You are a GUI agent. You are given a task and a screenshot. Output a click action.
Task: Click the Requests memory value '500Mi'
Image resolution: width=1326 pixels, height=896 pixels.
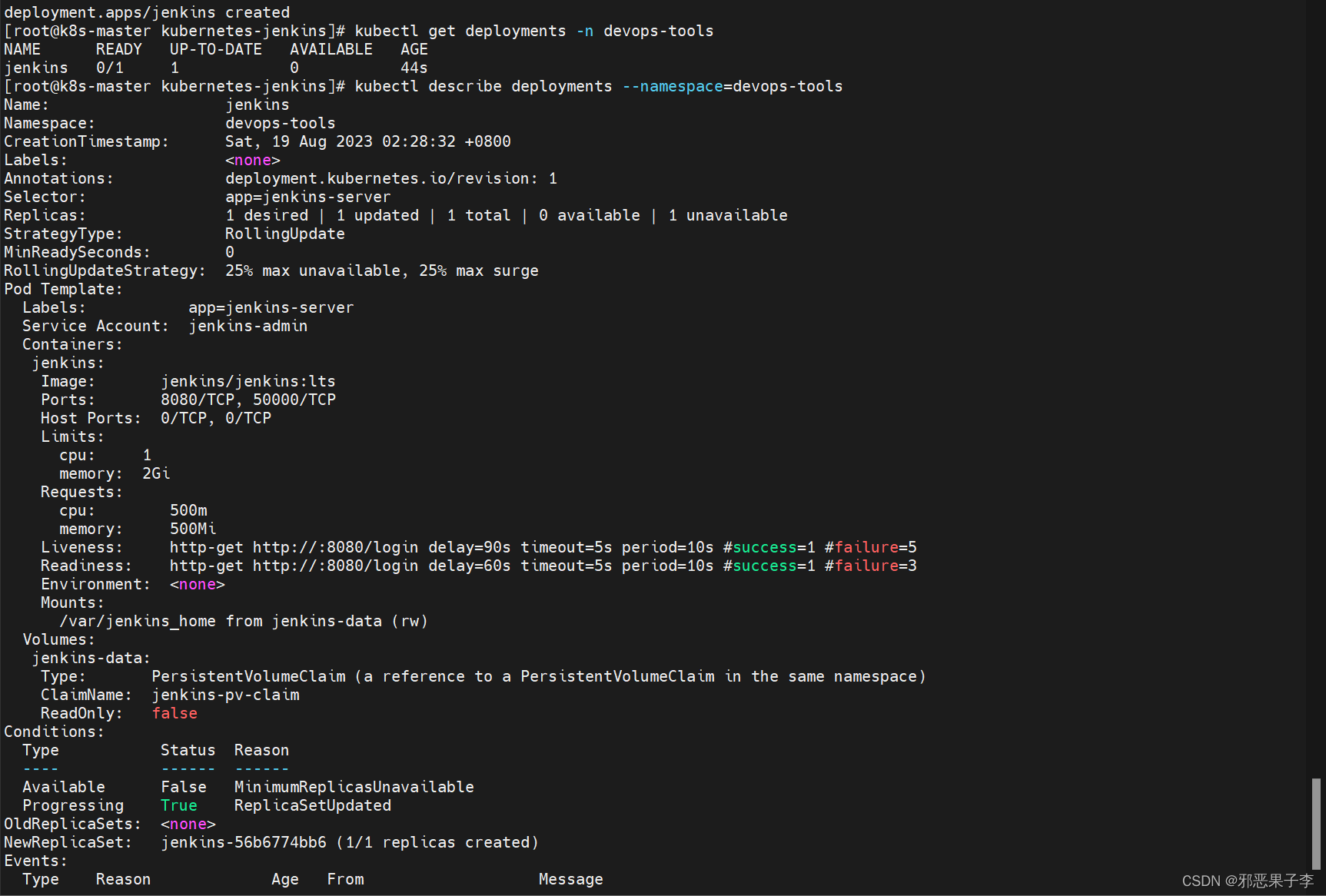tap(193, 529)
